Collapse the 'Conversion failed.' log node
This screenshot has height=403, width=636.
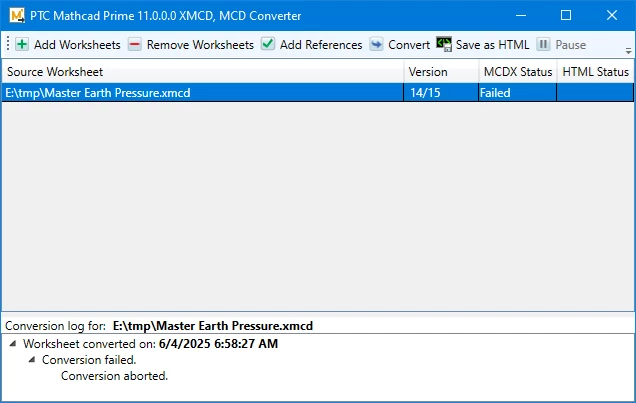(32, 360)
